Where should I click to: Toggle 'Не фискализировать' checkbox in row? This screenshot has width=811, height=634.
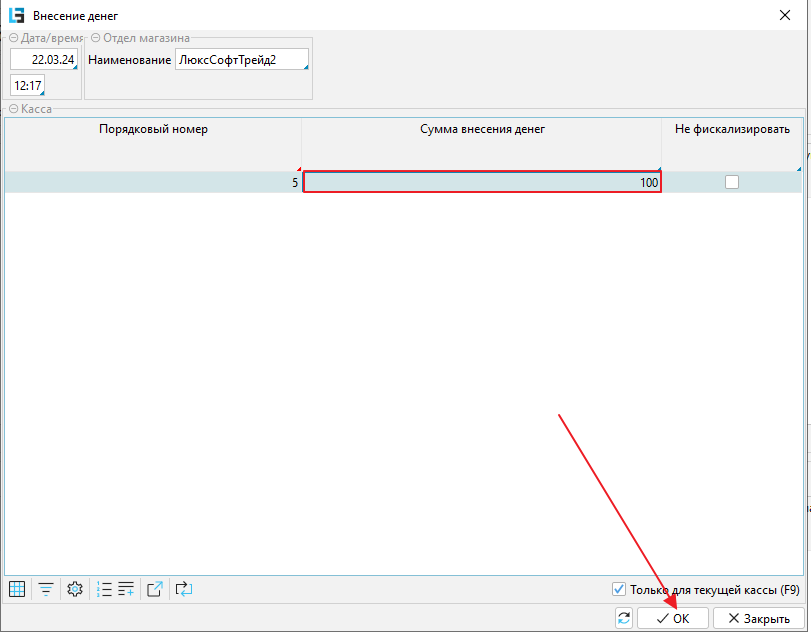732,182
